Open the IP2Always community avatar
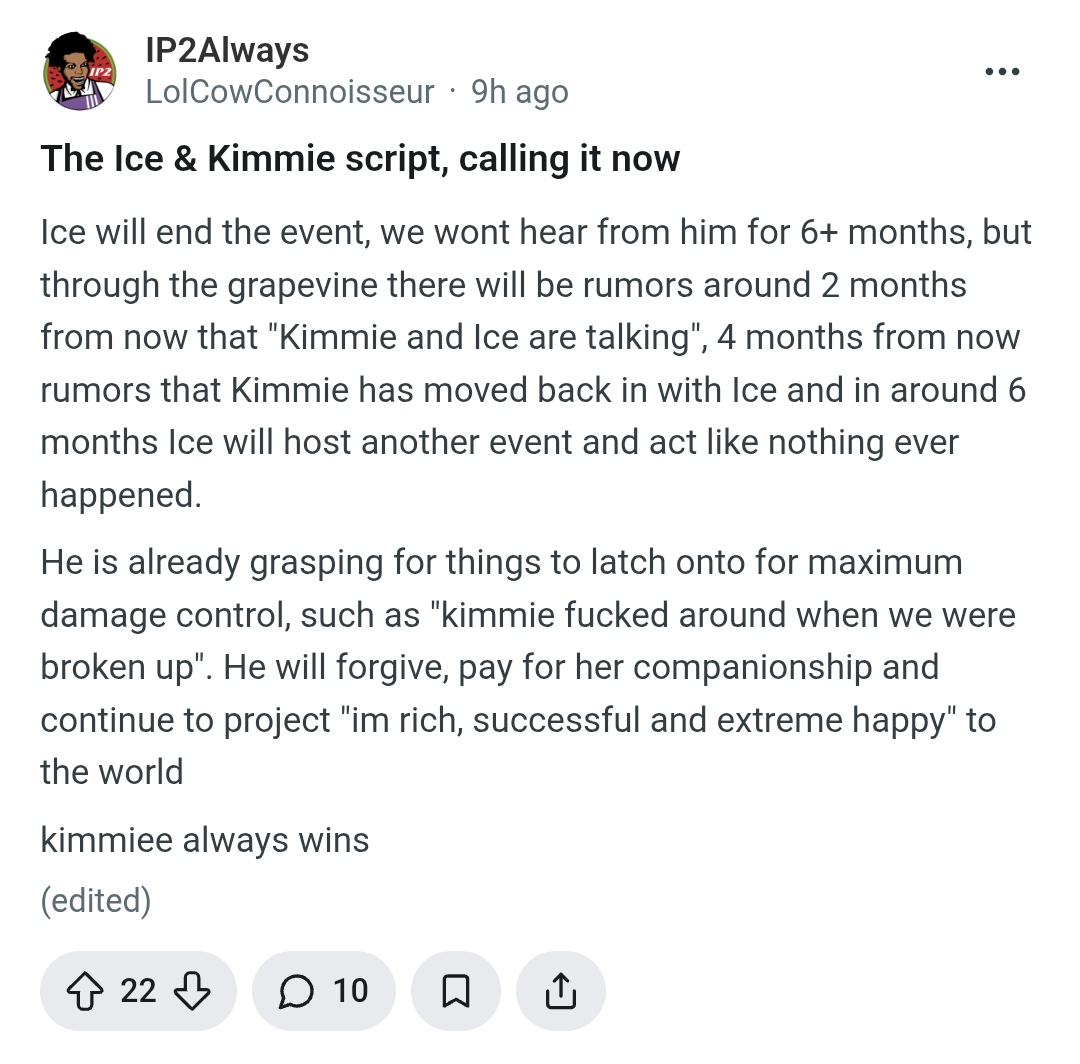Screen dimensions: 1080x1064 (x=79, y=71)
